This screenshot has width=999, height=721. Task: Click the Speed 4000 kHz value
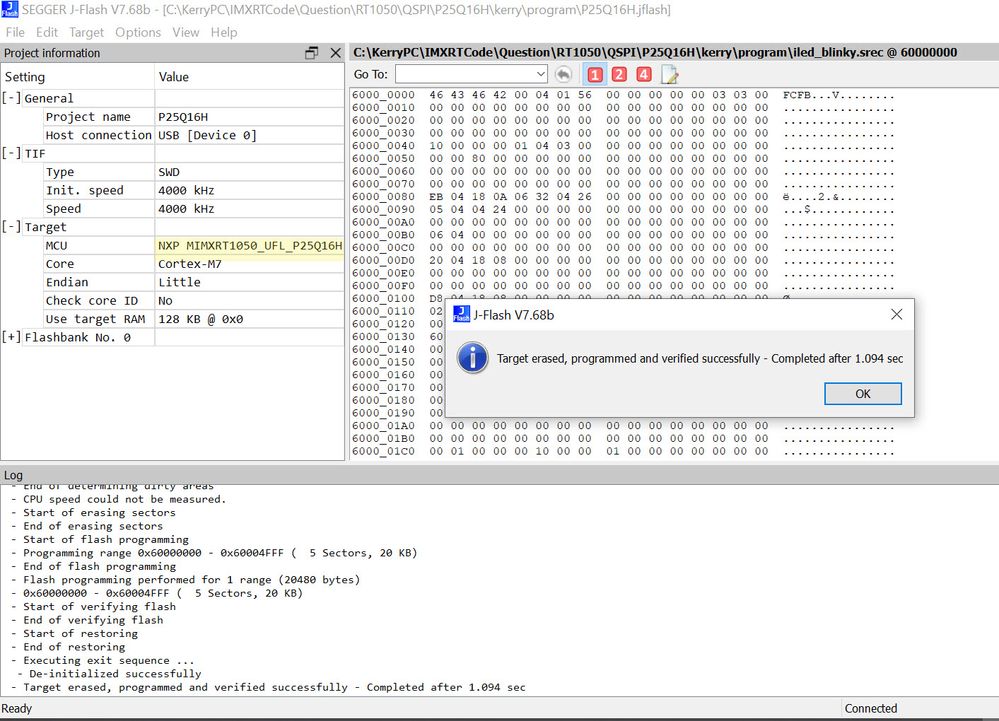(x=186, y=209)
